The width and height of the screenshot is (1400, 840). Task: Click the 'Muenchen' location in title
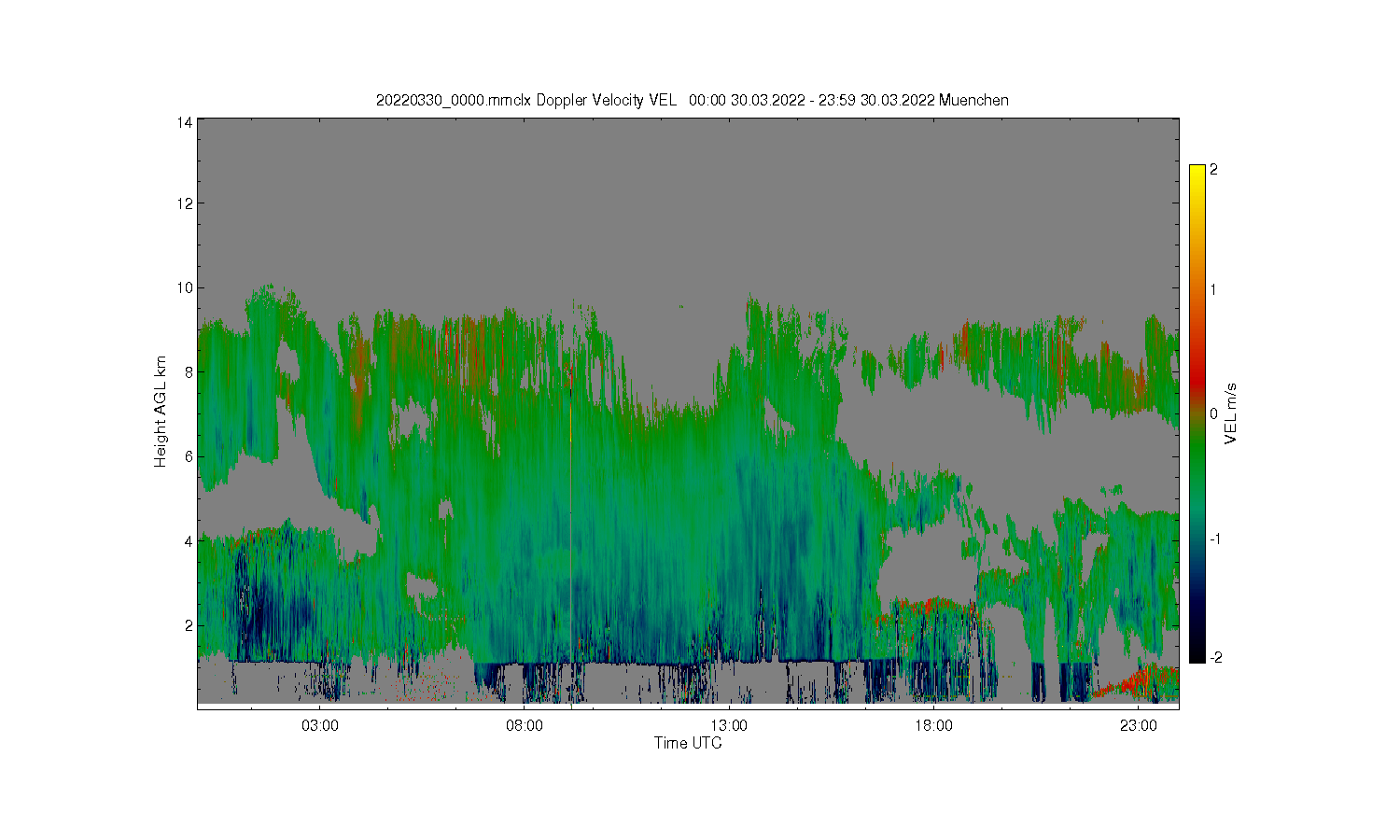[x=973, y=100]
